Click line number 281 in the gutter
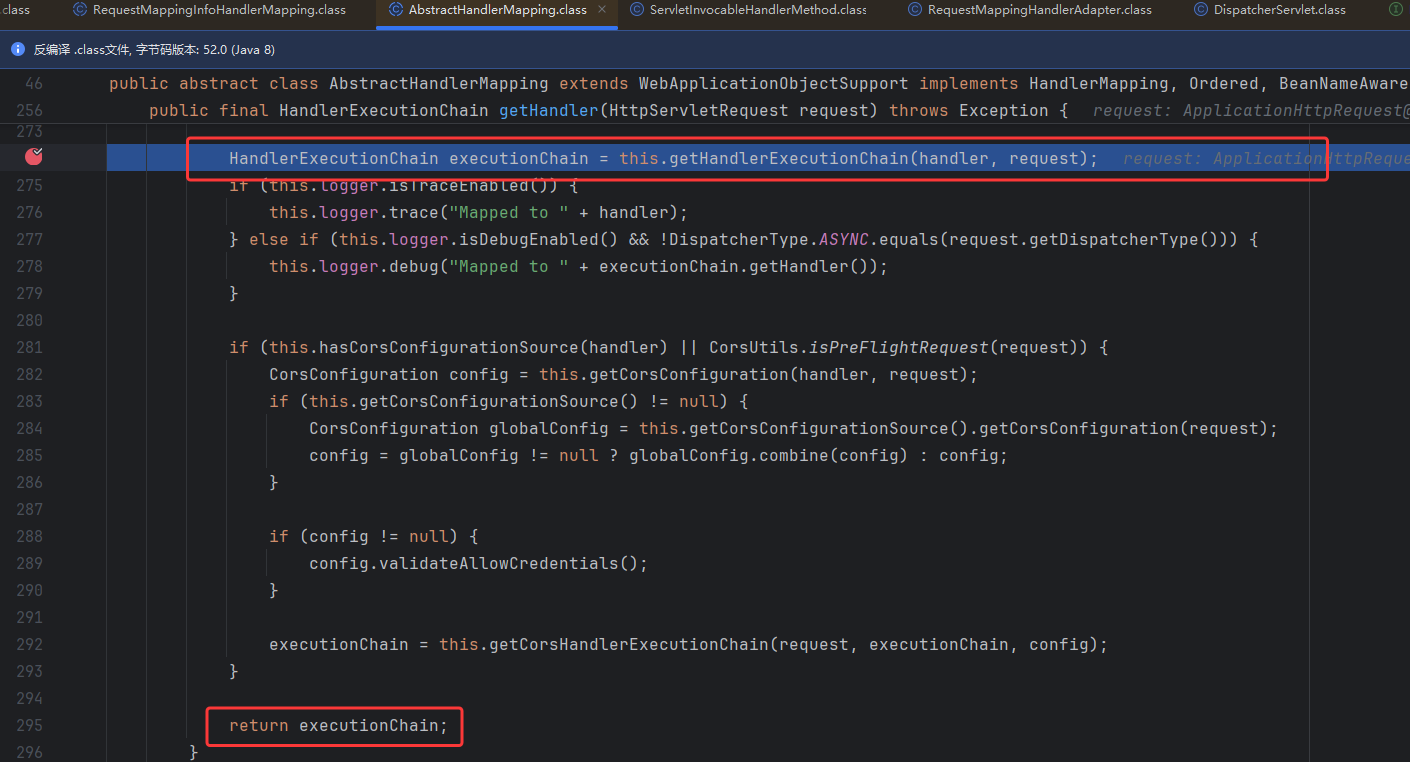The width and height of the screenshot is (1410, 762). click(29, 347)
